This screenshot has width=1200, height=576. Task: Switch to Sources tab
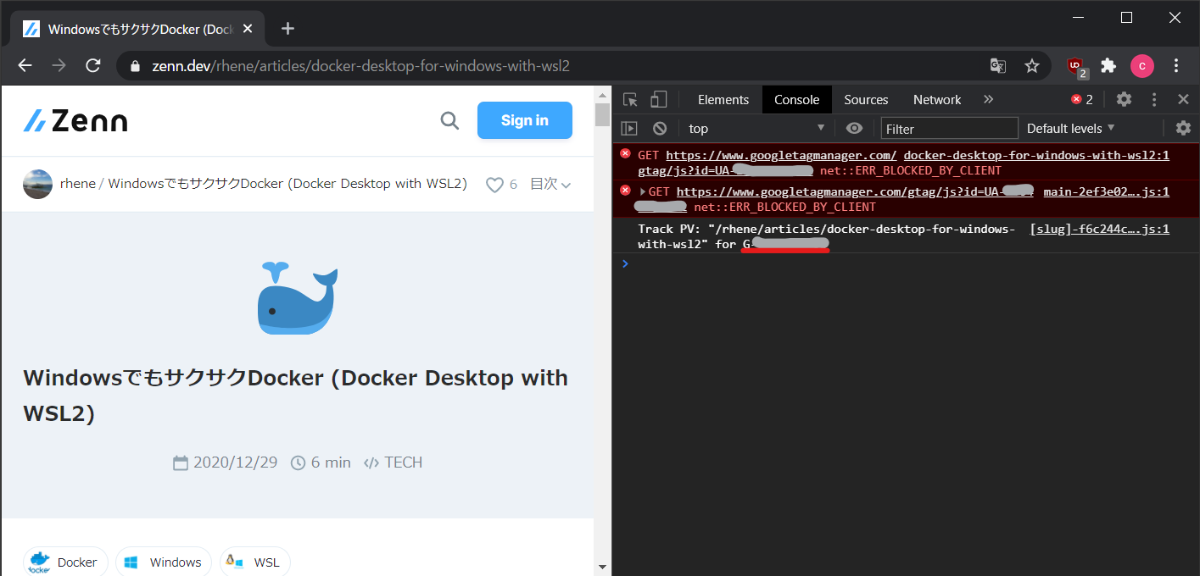[x=866, y=99]
